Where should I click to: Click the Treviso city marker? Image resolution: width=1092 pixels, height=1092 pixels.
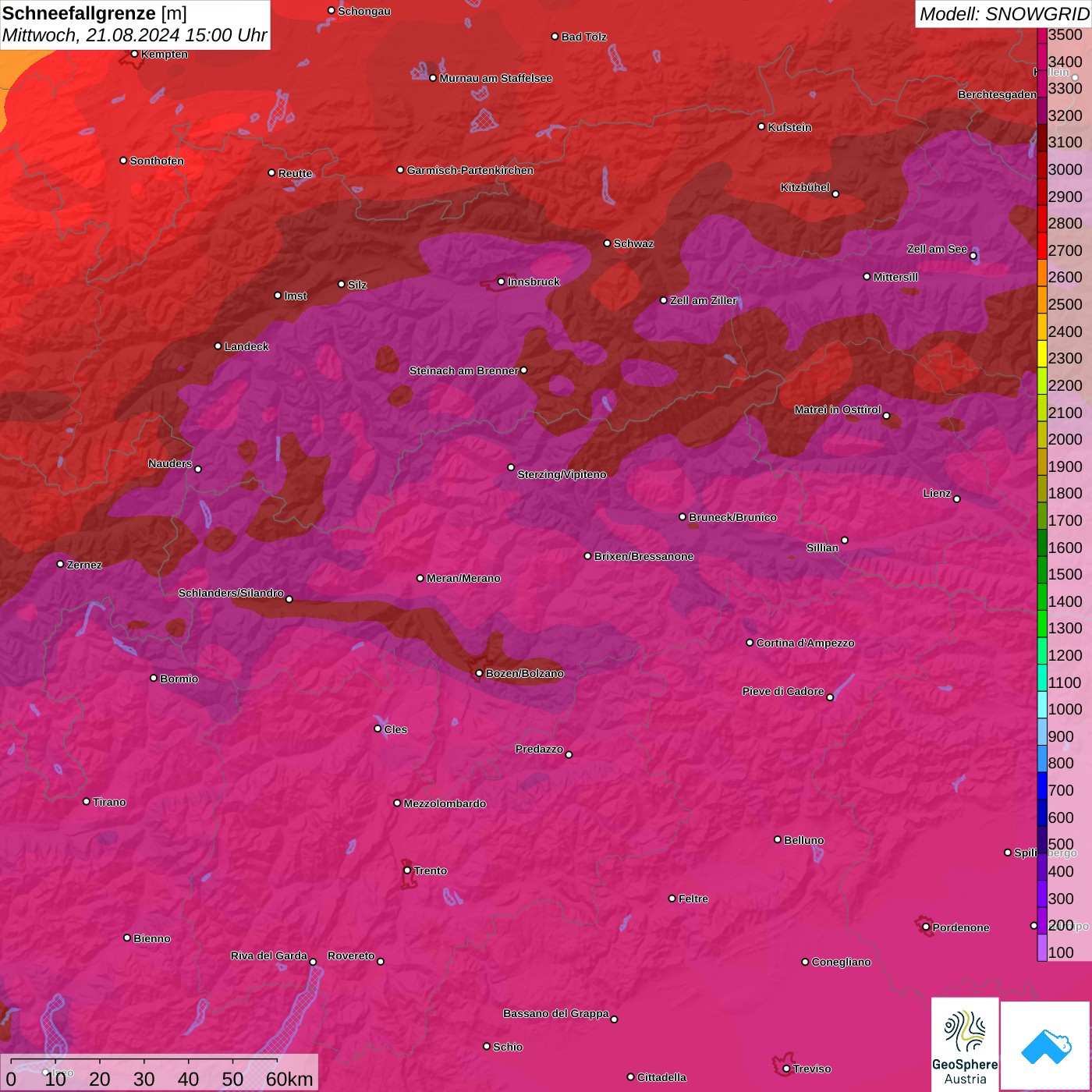tap(786, 1069)
